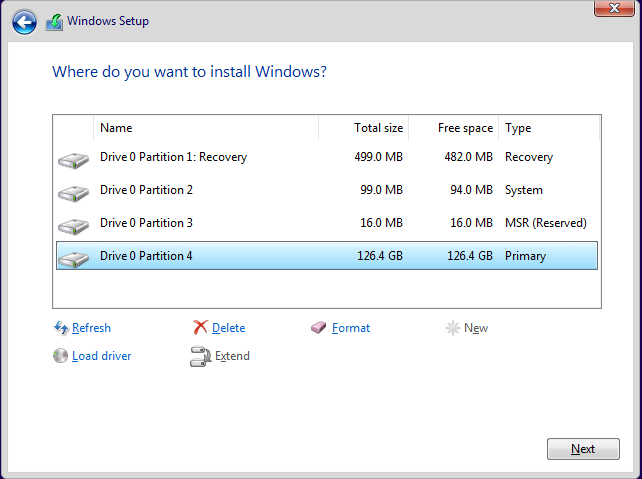Image resolution: width=642 pixels, height=479 pixels.
Task: Delete the selected partition via Delete link
Action: pyautogui.click(x=228, y=328)
